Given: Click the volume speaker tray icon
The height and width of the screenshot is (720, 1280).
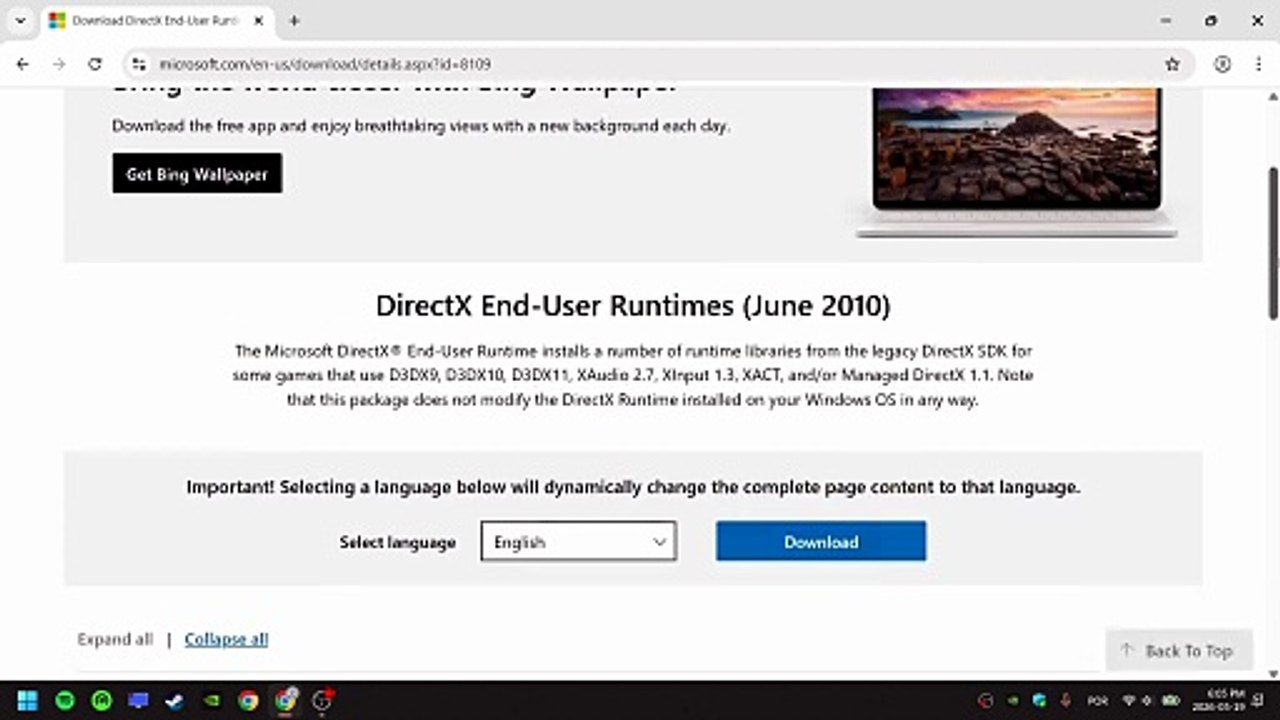Looking at the screenshot, I should coord(1146,700).
